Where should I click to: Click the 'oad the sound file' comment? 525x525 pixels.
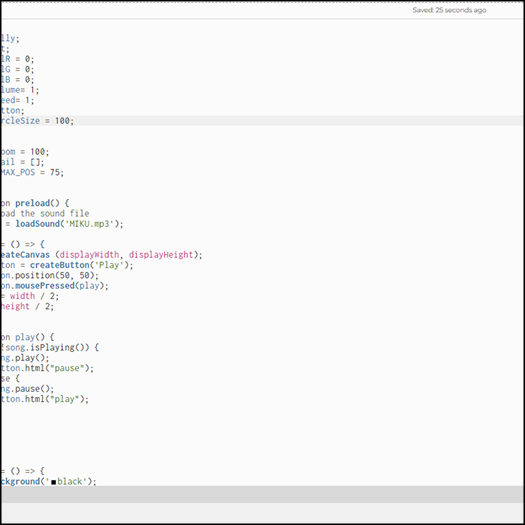point(45,213)
